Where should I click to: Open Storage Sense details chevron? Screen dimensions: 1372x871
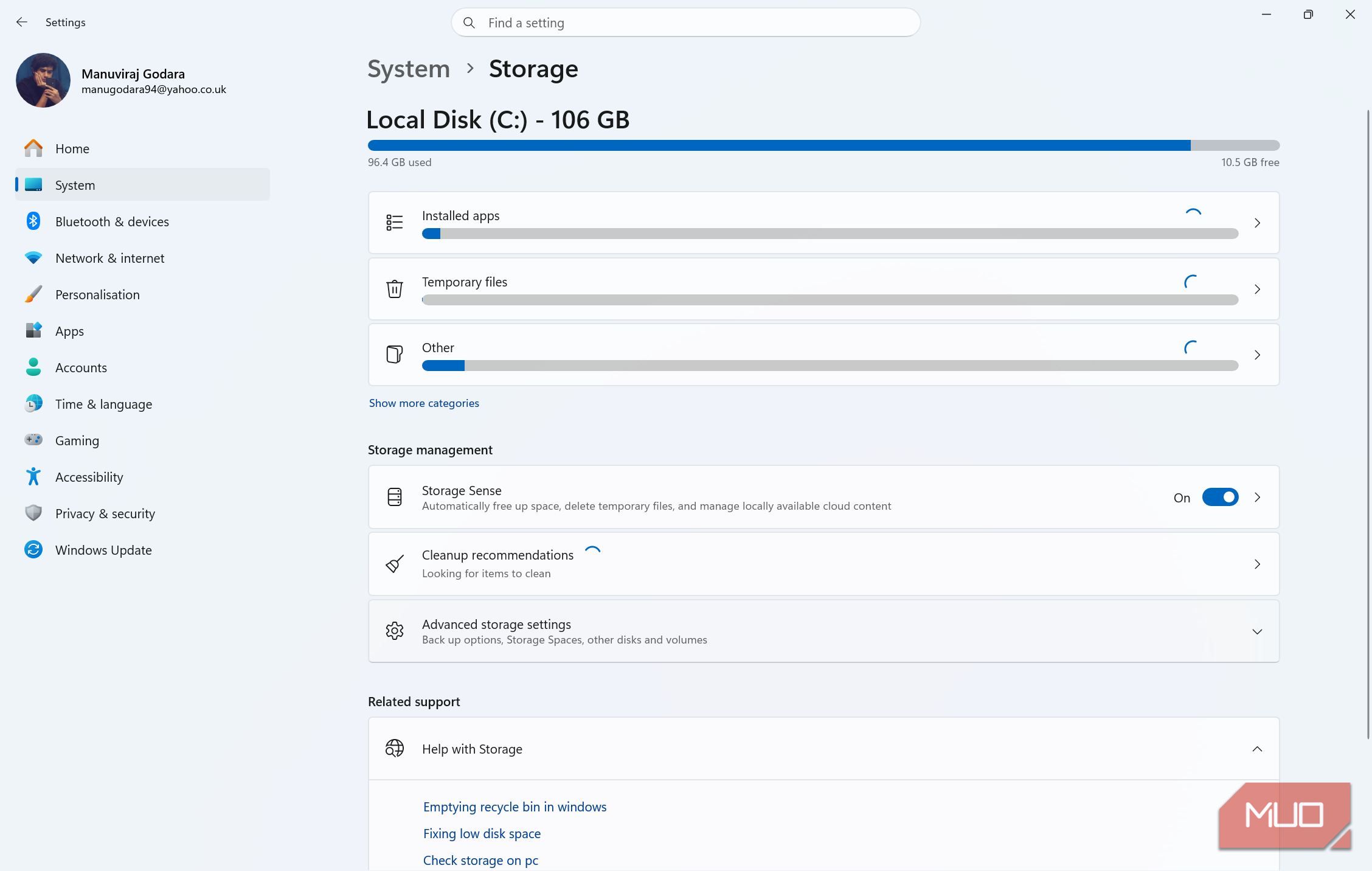[1257, 498]
